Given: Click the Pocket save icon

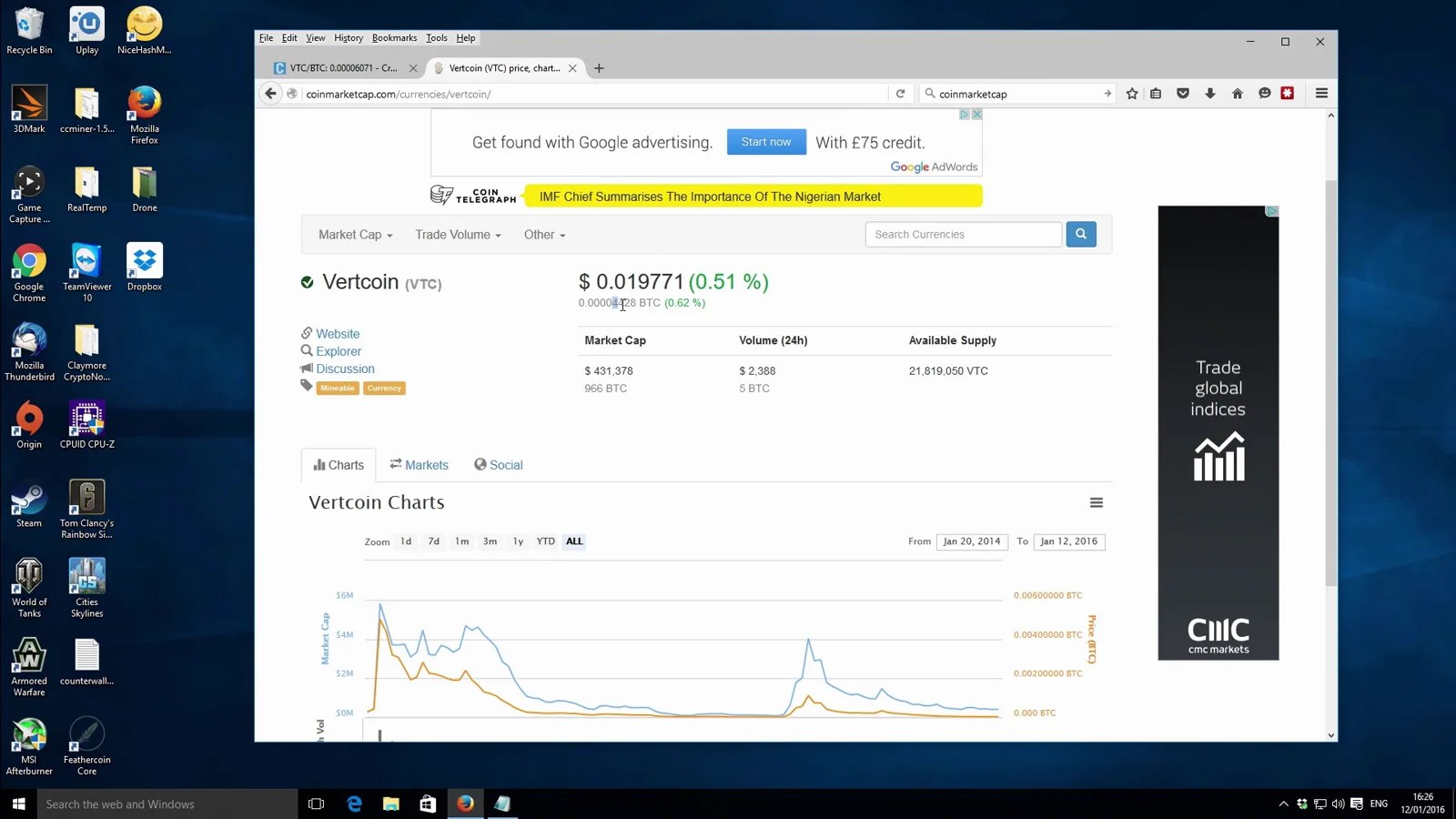Looking at the screenshot, I should (1183, 94).
